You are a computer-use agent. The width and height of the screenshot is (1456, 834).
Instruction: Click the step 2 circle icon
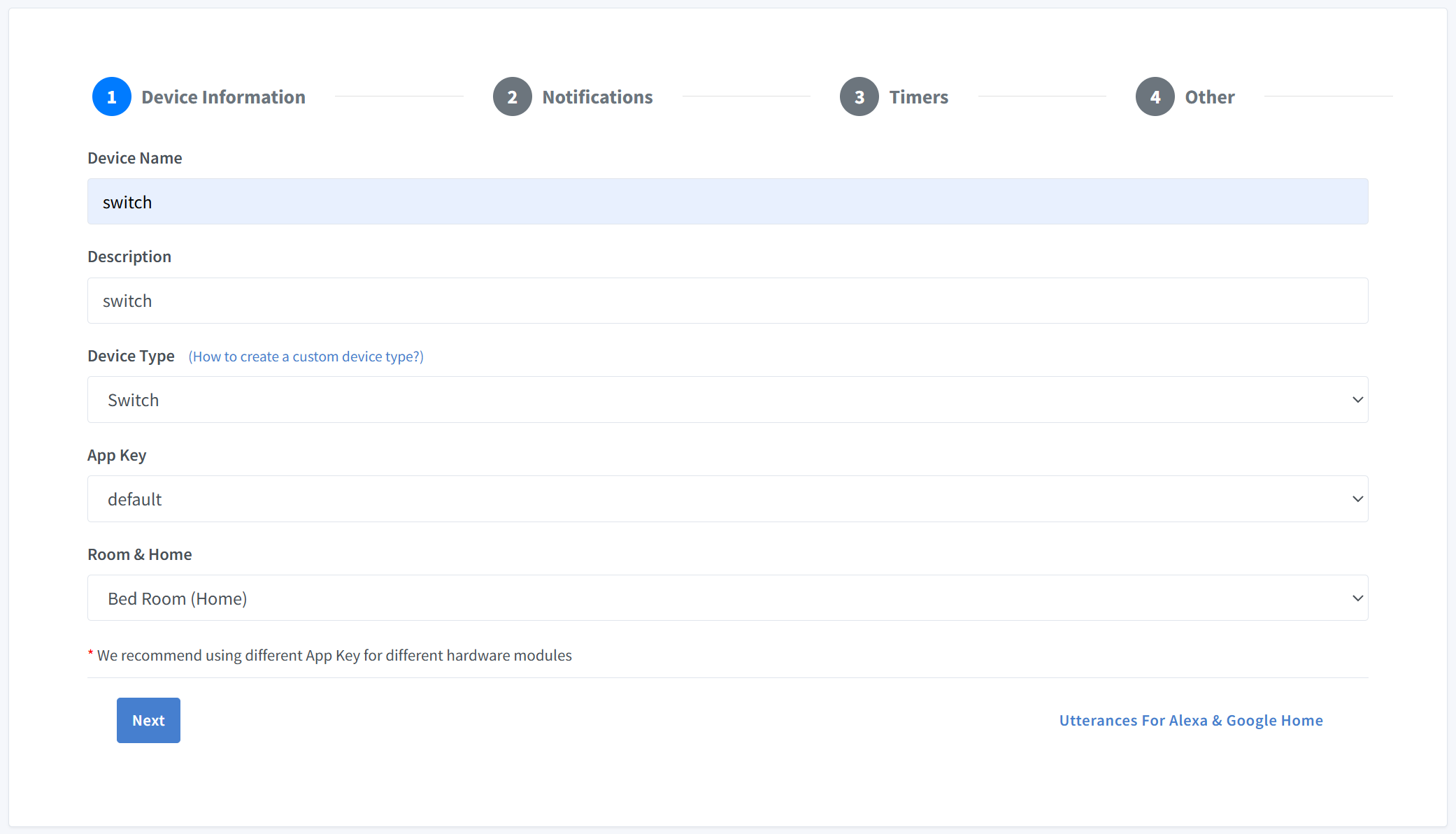tap(513, 96)
